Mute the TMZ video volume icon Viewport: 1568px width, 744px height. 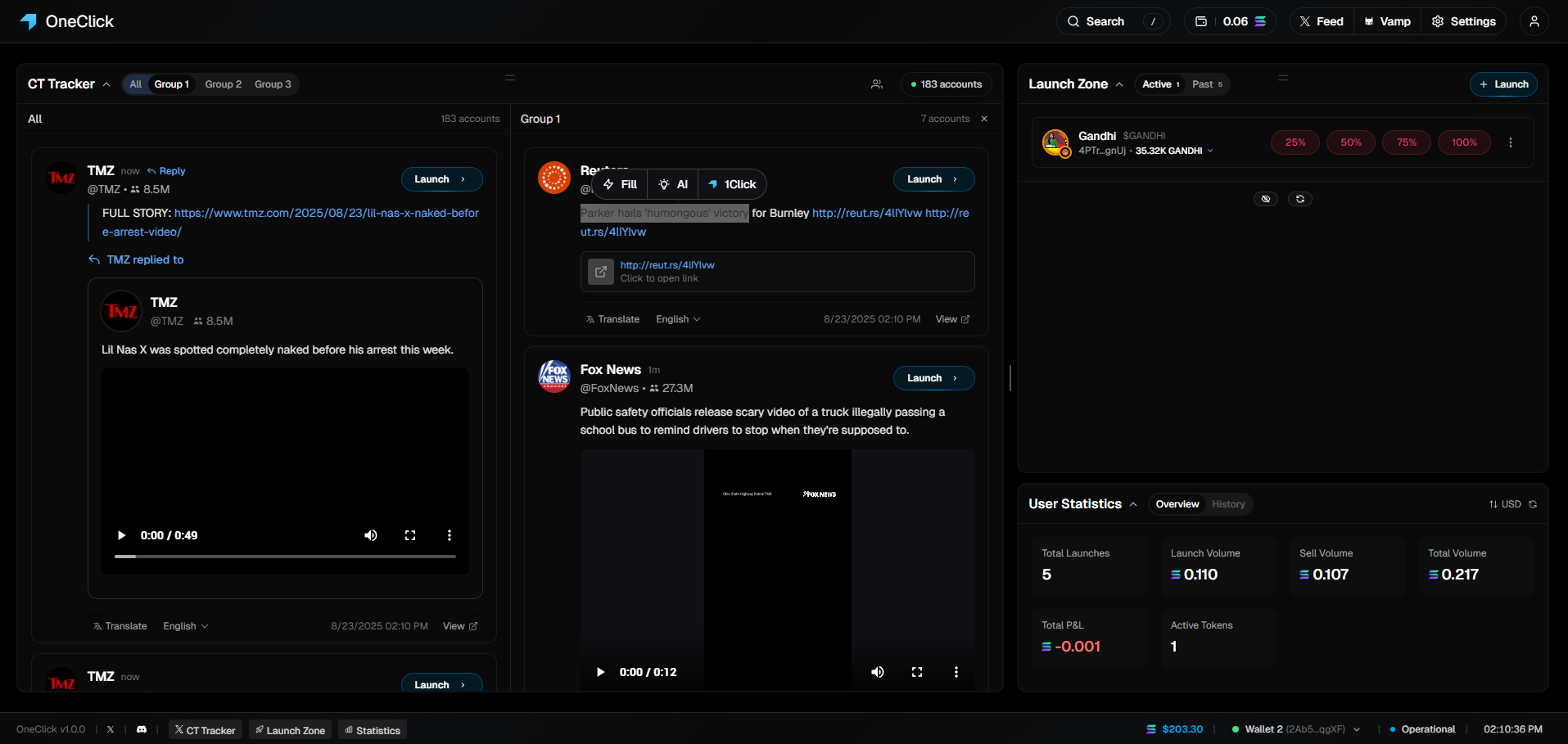(x=371, y=535)
